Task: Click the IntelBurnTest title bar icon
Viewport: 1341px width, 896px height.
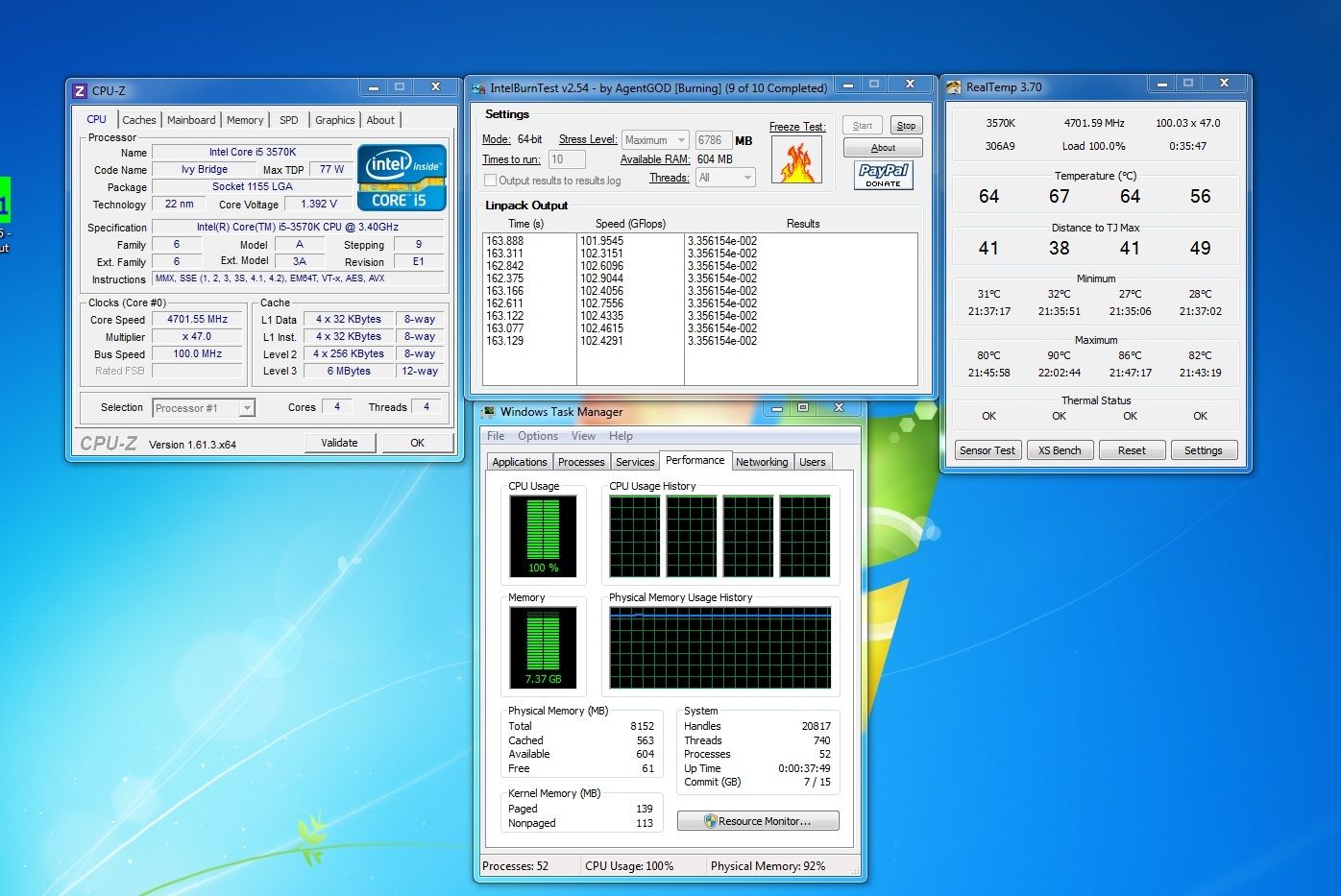Action: click(478, 88)
